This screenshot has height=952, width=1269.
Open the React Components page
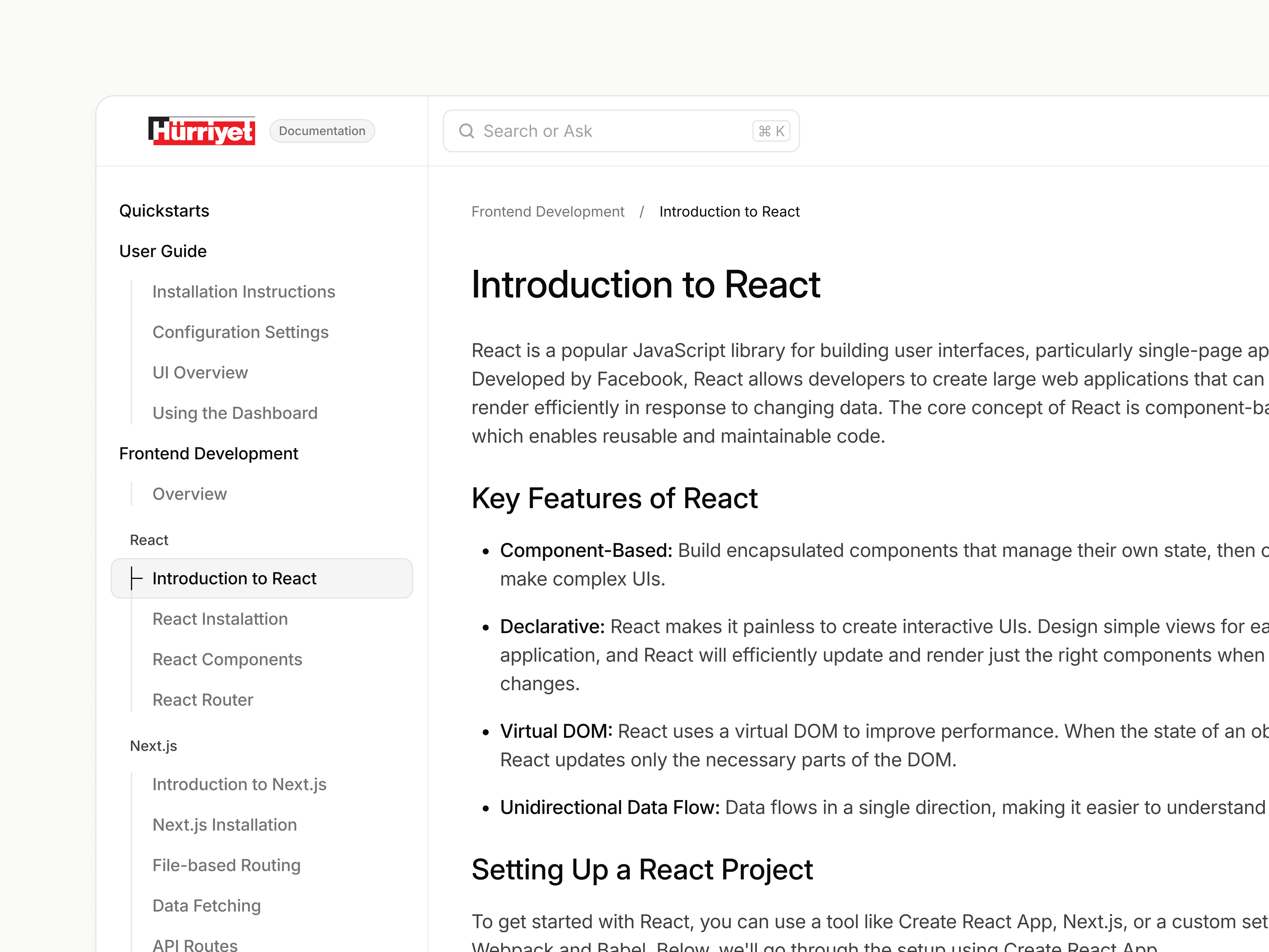[227, 659]
